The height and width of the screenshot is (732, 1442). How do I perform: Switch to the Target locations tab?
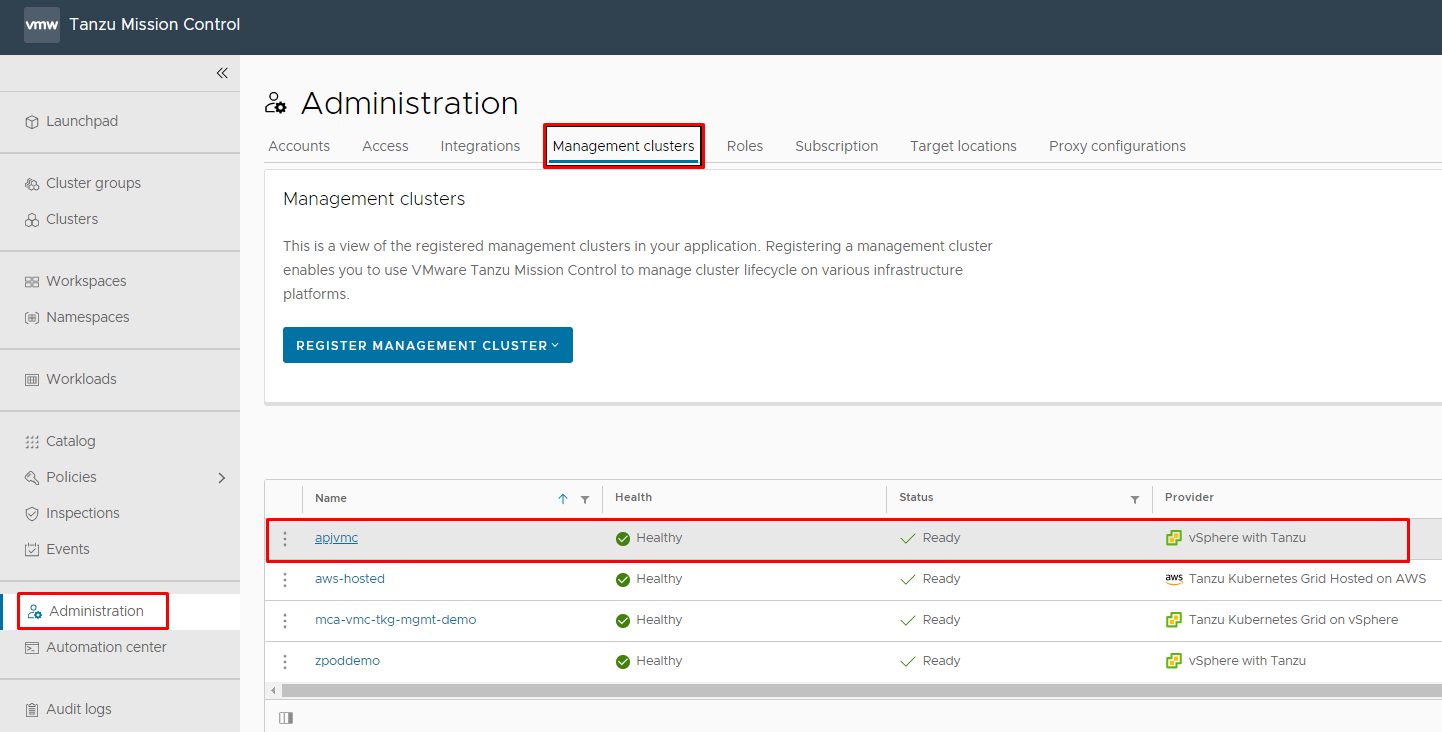coord(963,146)
